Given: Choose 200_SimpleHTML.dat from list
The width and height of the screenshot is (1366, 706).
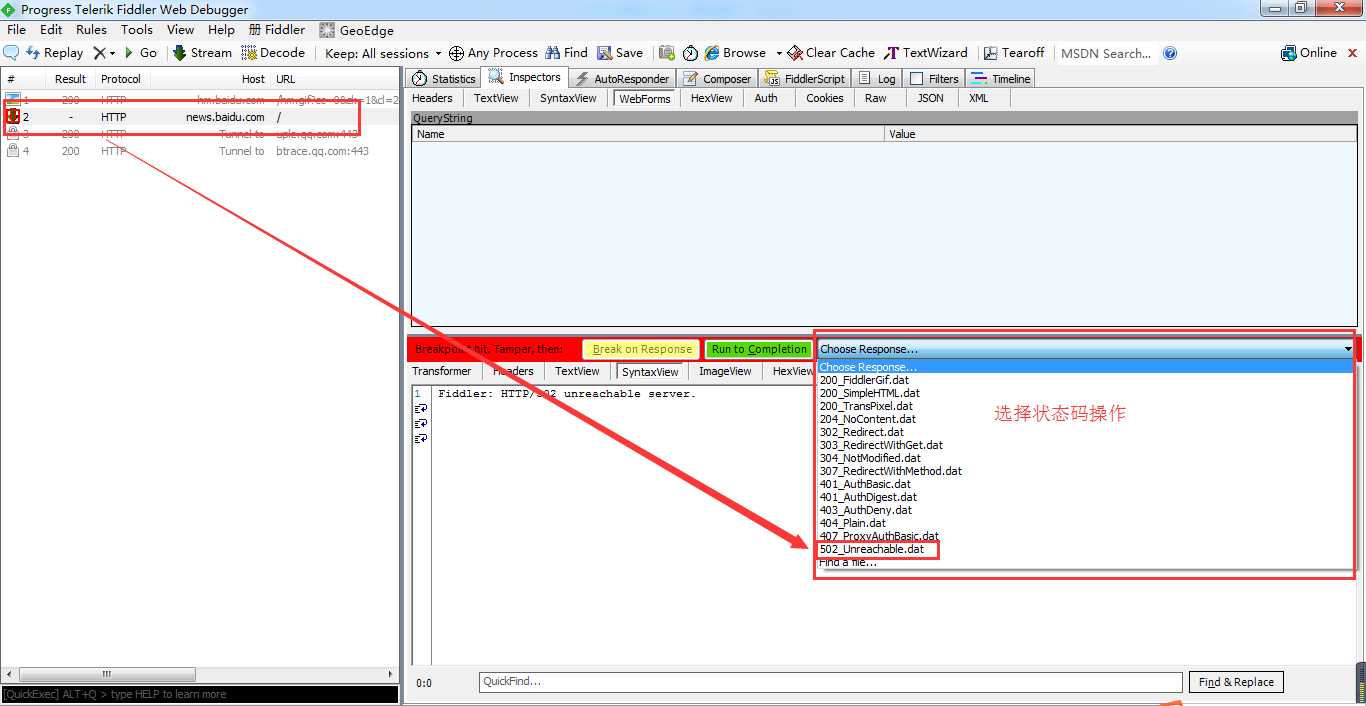Looking at the screenshot, I should click(870, 393).
